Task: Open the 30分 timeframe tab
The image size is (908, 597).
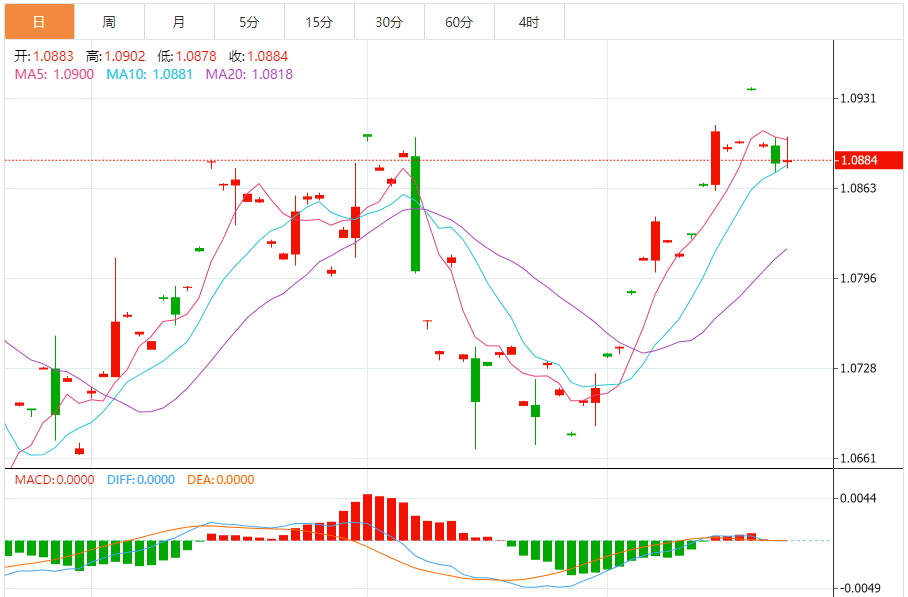Action: coord(389,22)
